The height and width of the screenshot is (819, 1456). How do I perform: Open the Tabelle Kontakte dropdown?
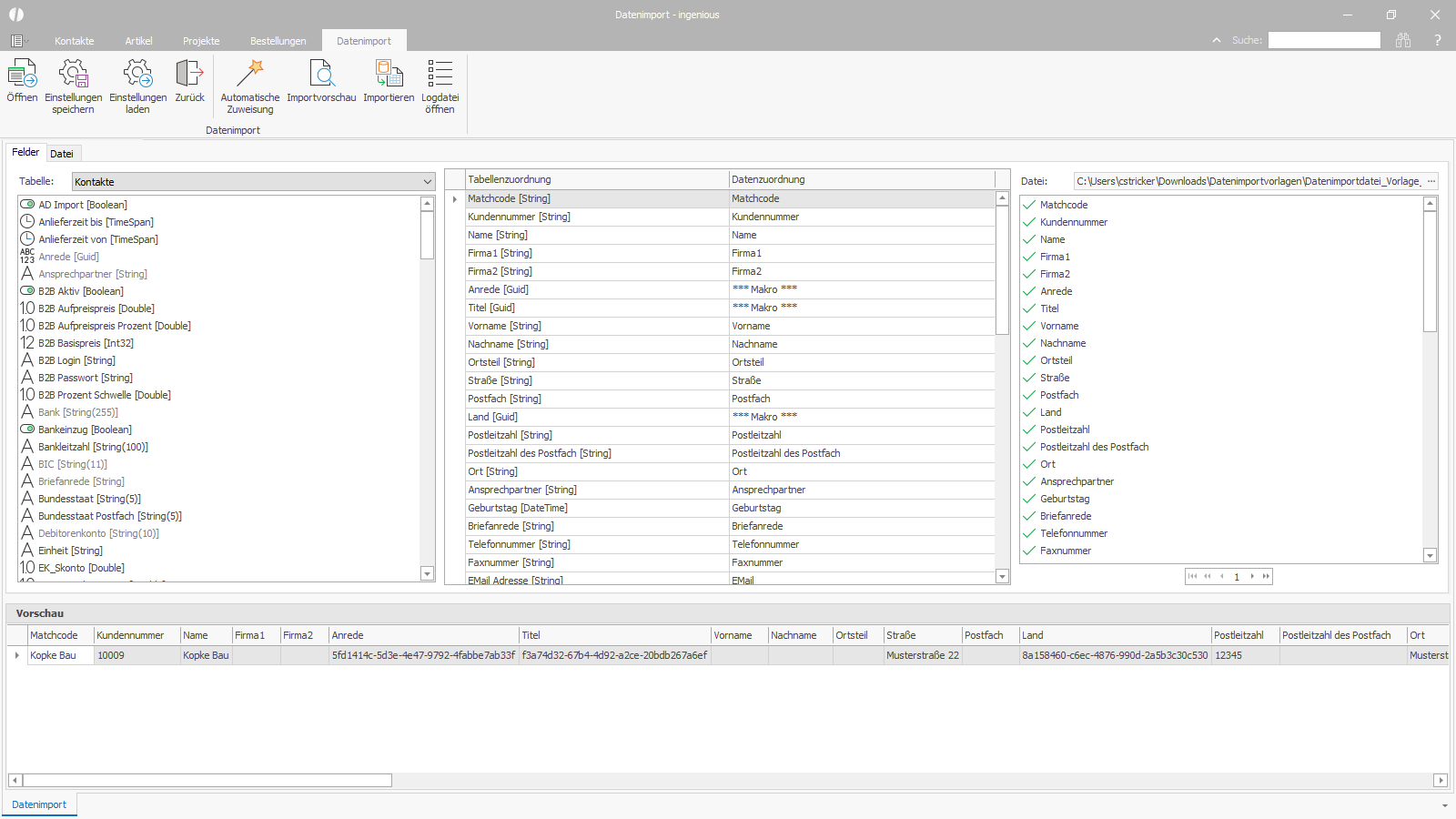(427, 182)
